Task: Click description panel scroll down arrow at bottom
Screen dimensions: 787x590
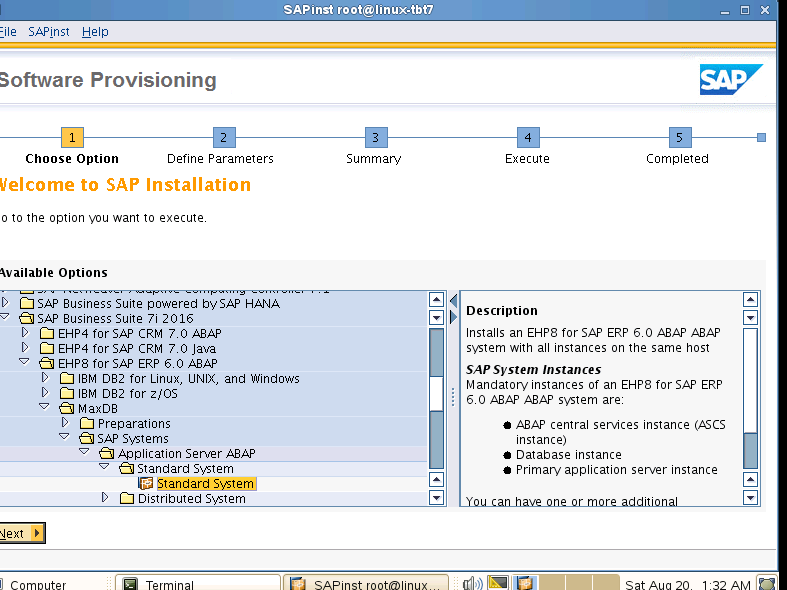Action: click(x=750, y=498)
